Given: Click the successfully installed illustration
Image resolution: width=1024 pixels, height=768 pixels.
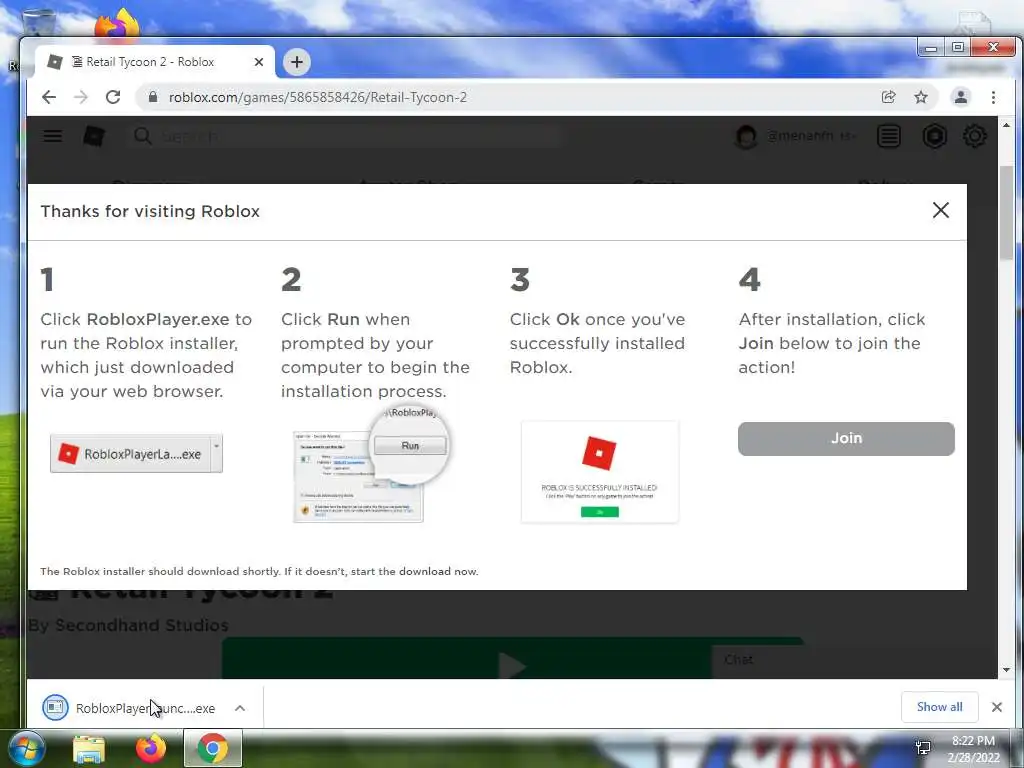Looking at the screenshot, I should pyautogui.click(x=600, y=472).
